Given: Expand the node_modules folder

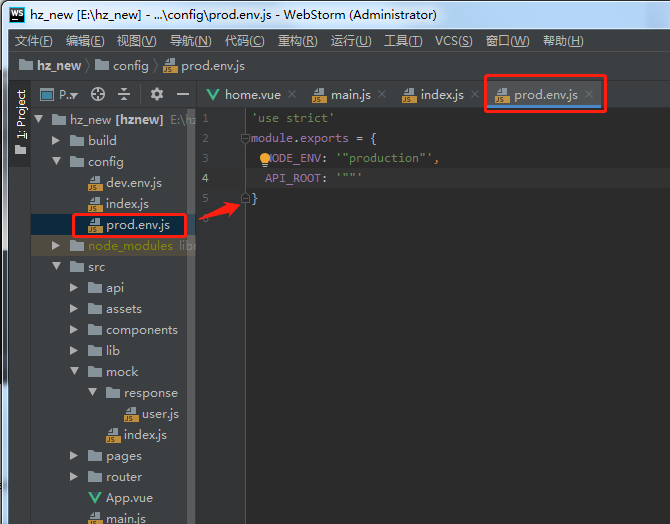Looking at the screenshot, I should (56, 245).
